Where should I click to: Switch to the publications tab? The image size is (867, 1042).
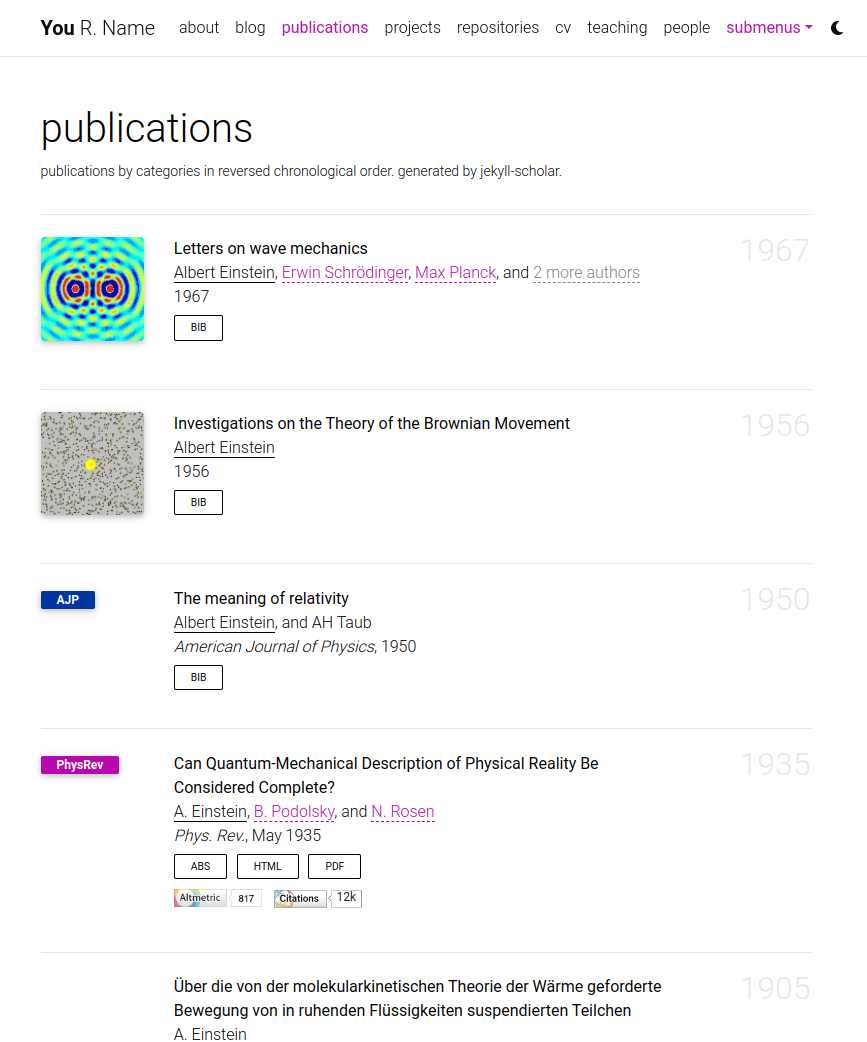(x=324, y=28)
